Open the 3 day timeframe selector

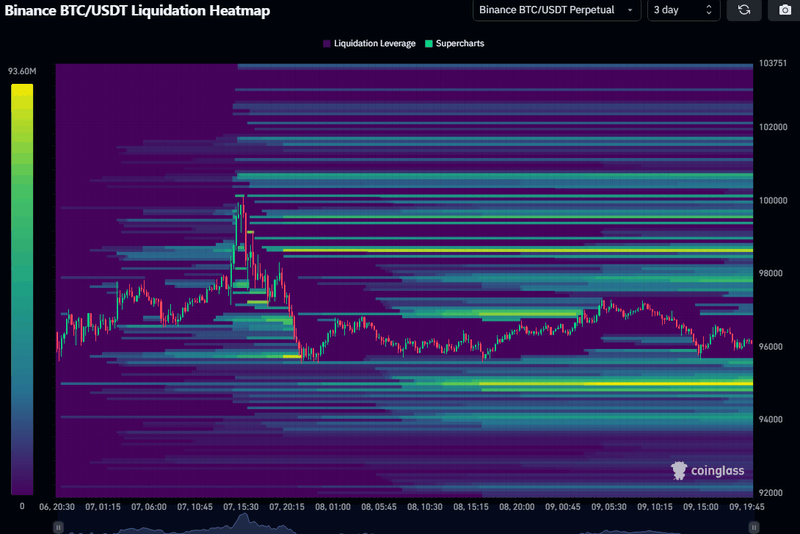click(x=684, y=10)
